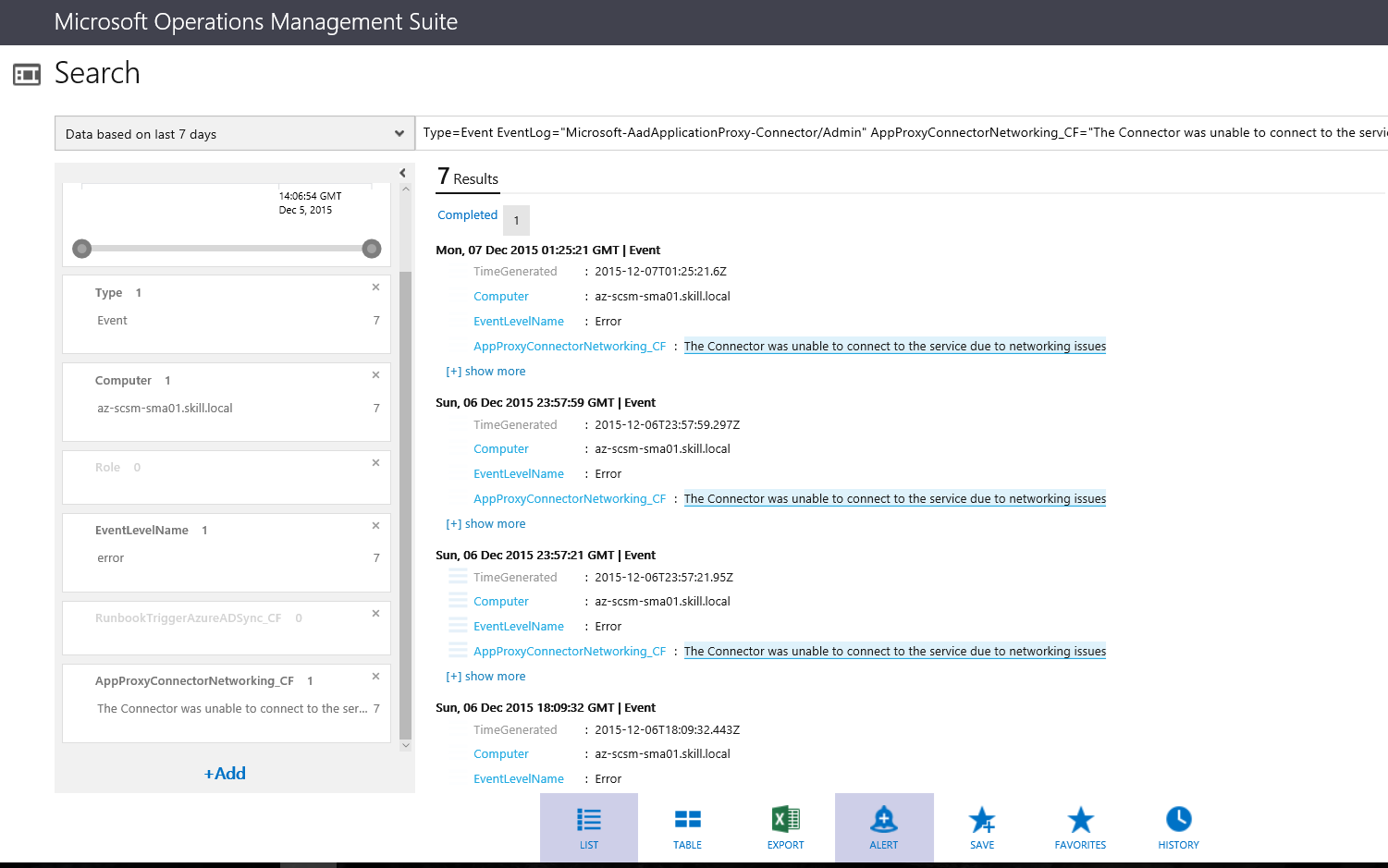1388x868 pixels.
Task: Click into the search query input field
Action: point(902,133)
